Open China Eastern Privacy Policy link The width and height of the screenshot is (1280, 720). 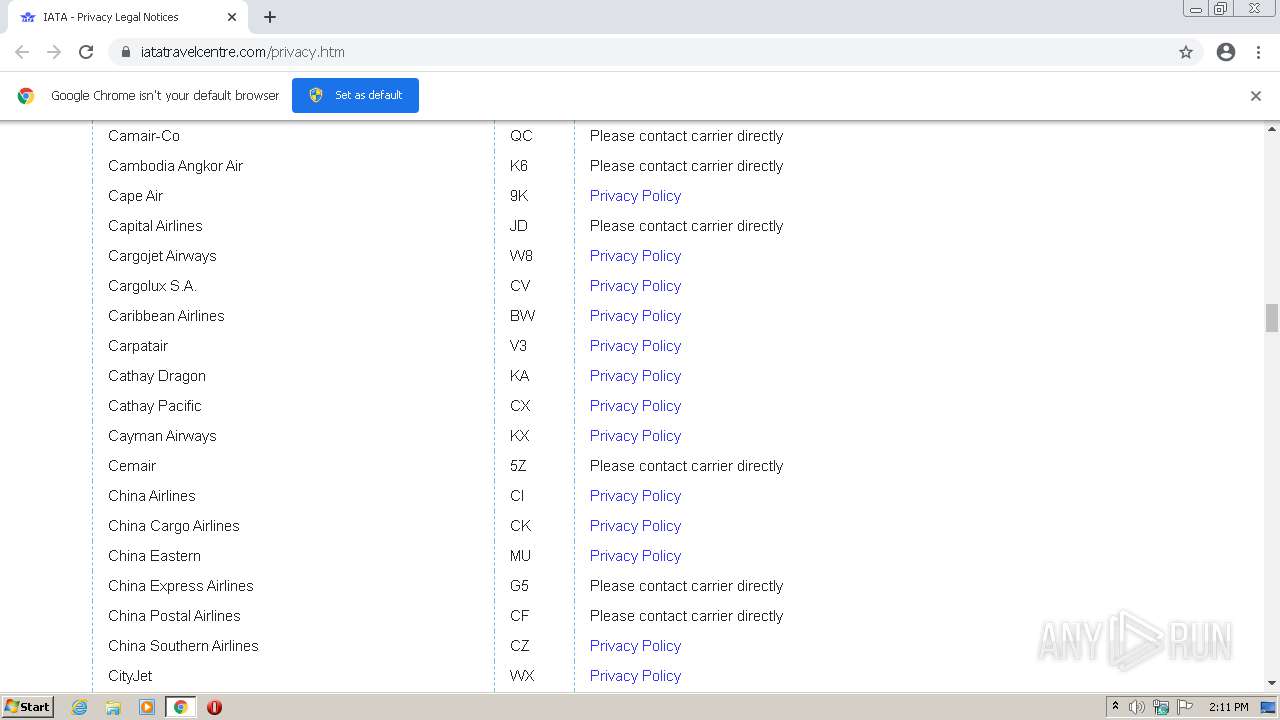pos(635,556)
